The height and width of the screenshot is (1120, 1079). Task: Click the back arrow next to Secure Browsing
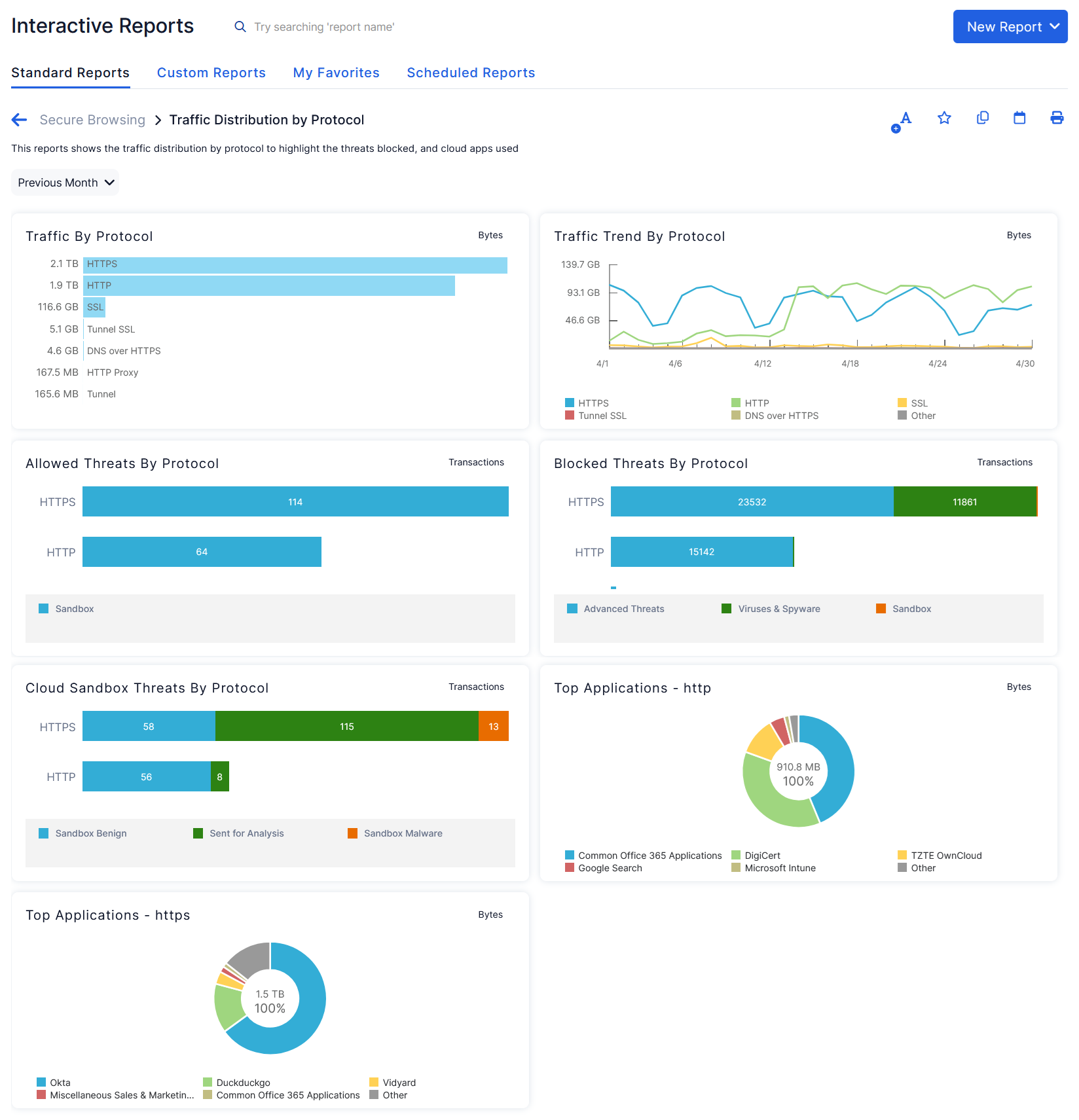[x=20, y=120]
